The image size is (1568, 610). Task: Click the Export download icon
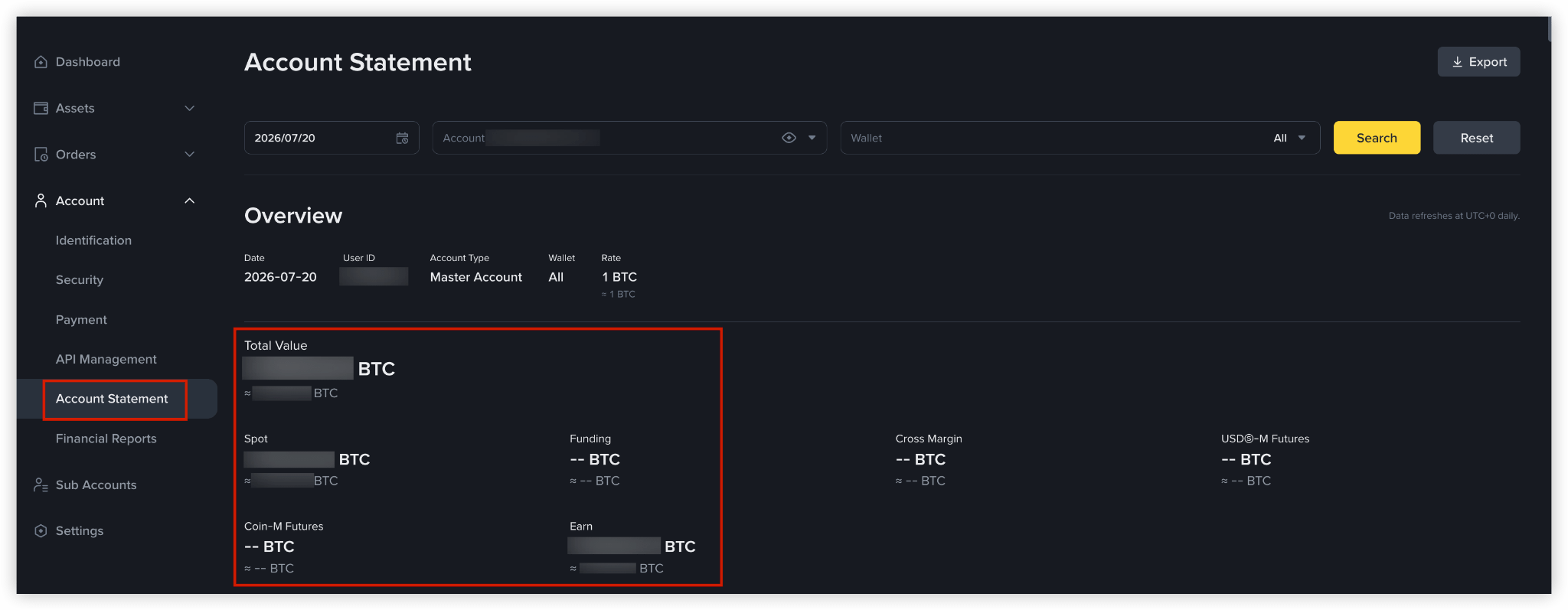(1457, 62)
